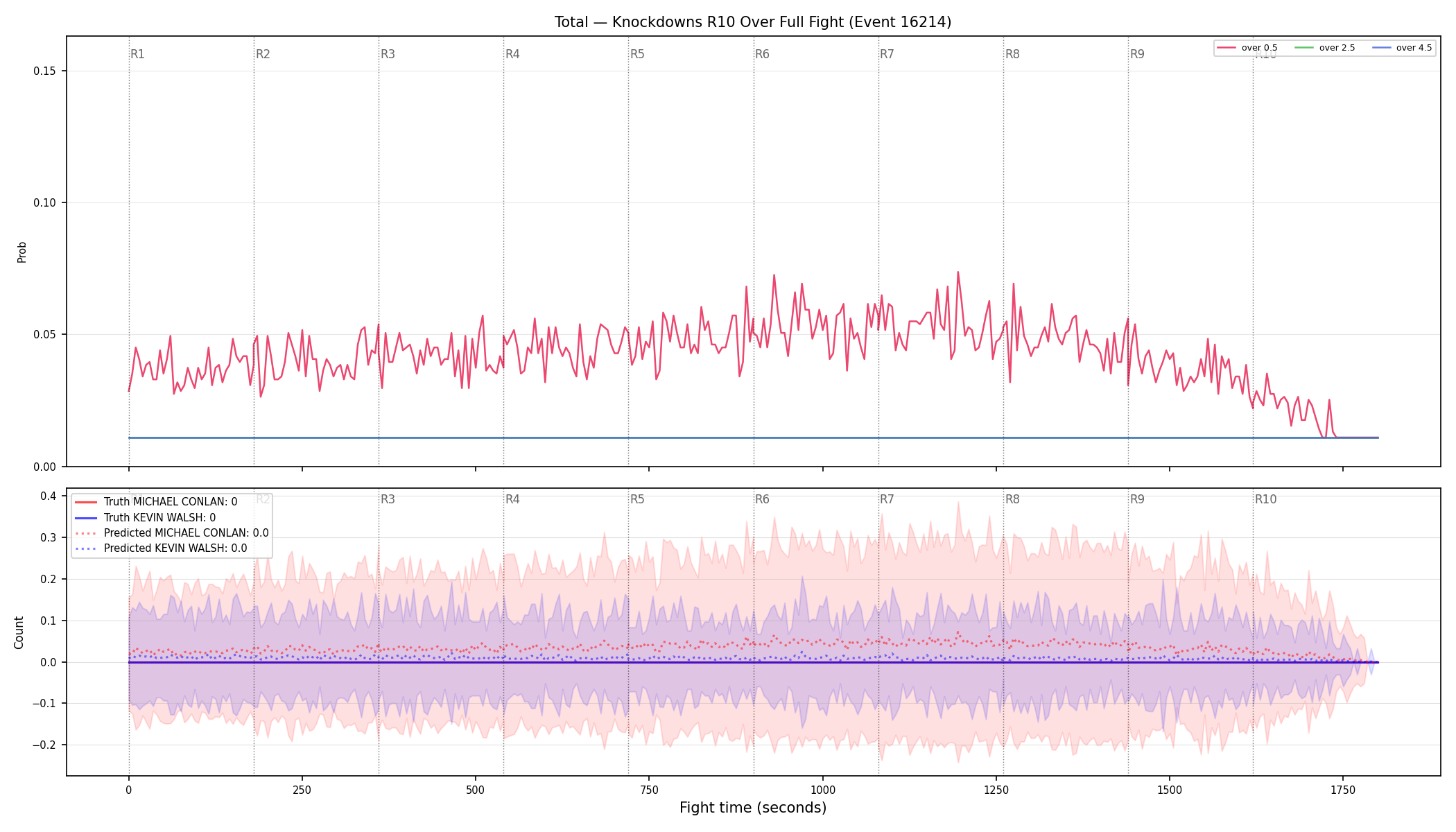Click the 1000 tick on the time axis
The height and width of the screenshot is (832, 1456).
[x=823, y=790]
